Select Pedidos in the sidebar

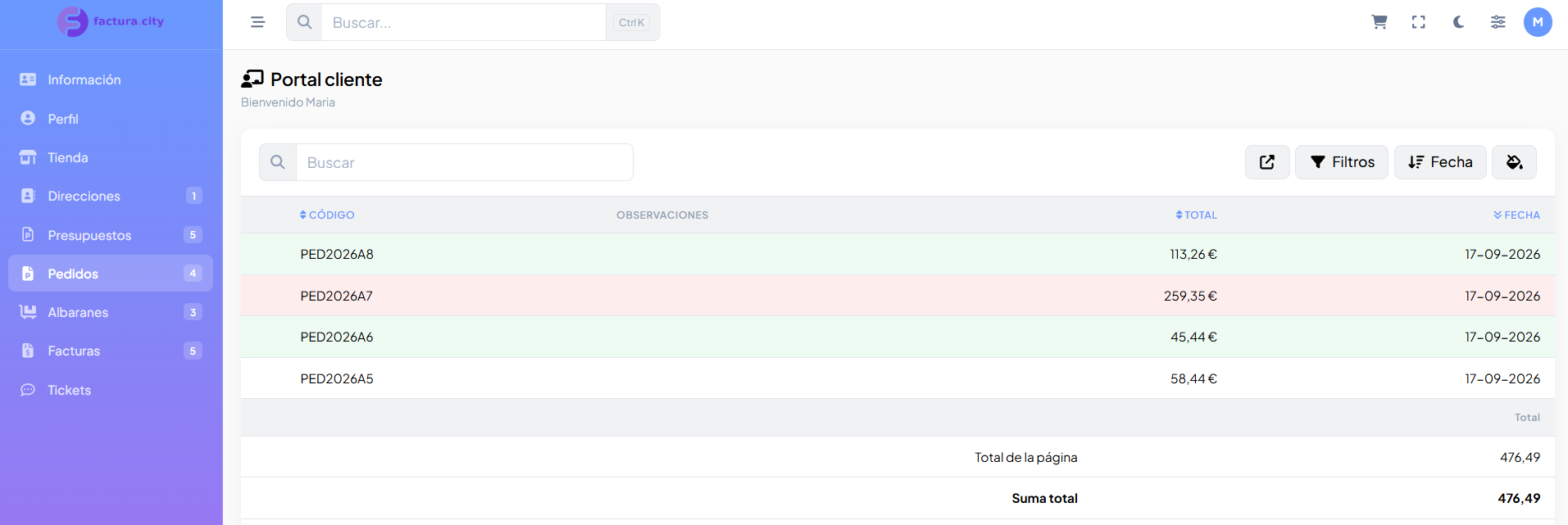pyautogui.click(x=111, y=274)
